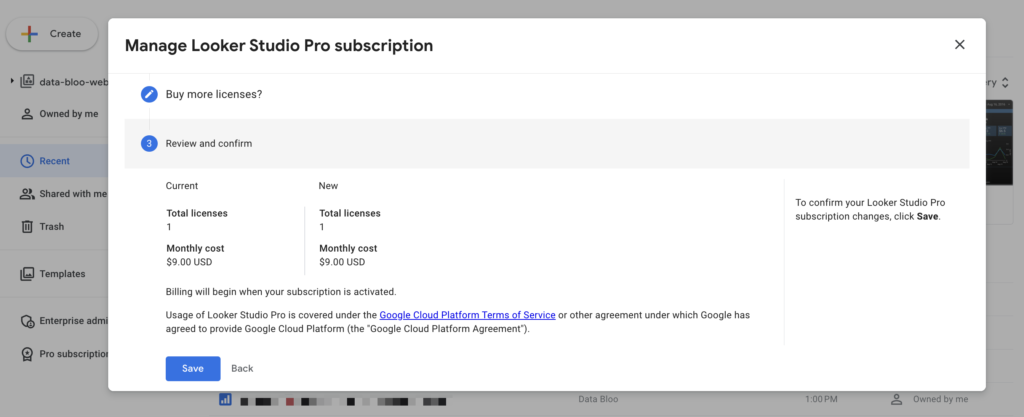The image size is (1024, 417).
Task: Click the data-bloo-web workspace icon
Action: click(x=27, y=82)
